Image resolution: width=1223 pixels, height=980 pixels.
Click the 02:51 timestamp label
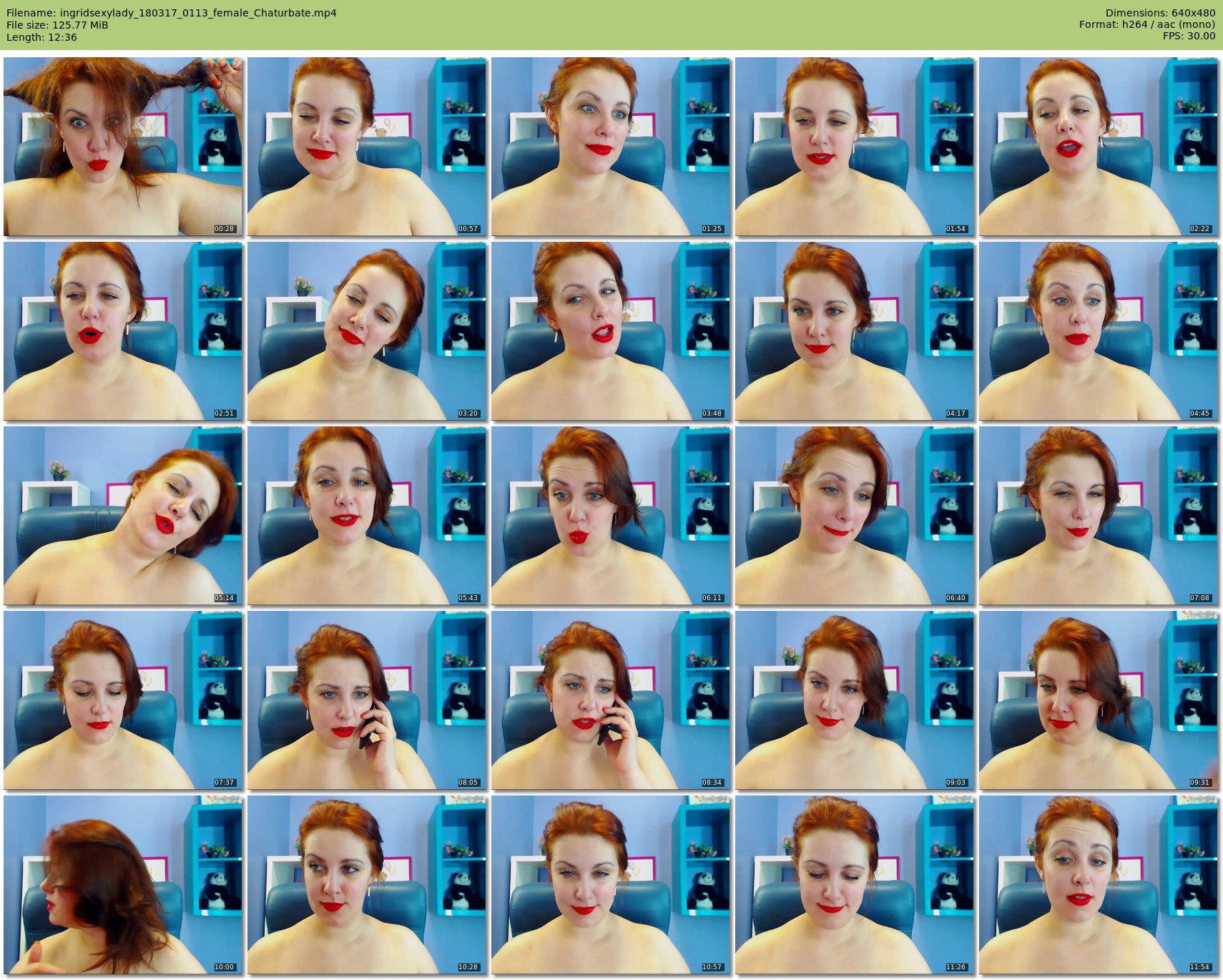click(224, 413)
